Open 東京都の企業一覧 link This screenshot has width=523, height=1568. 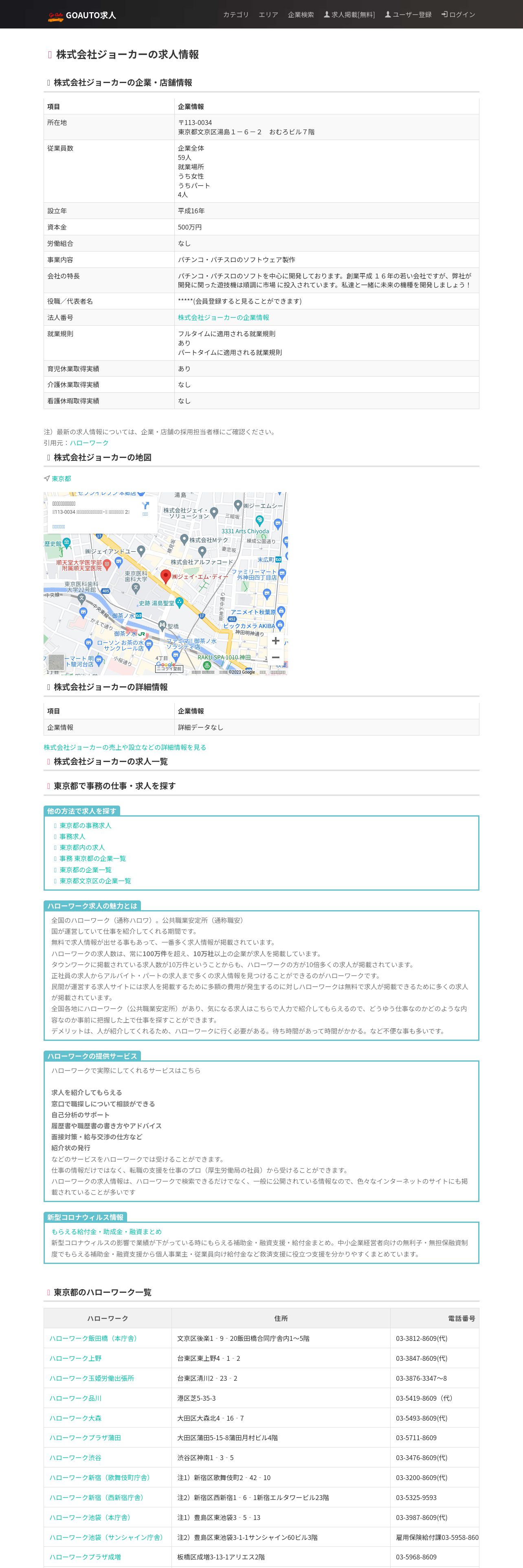[85, 870]
